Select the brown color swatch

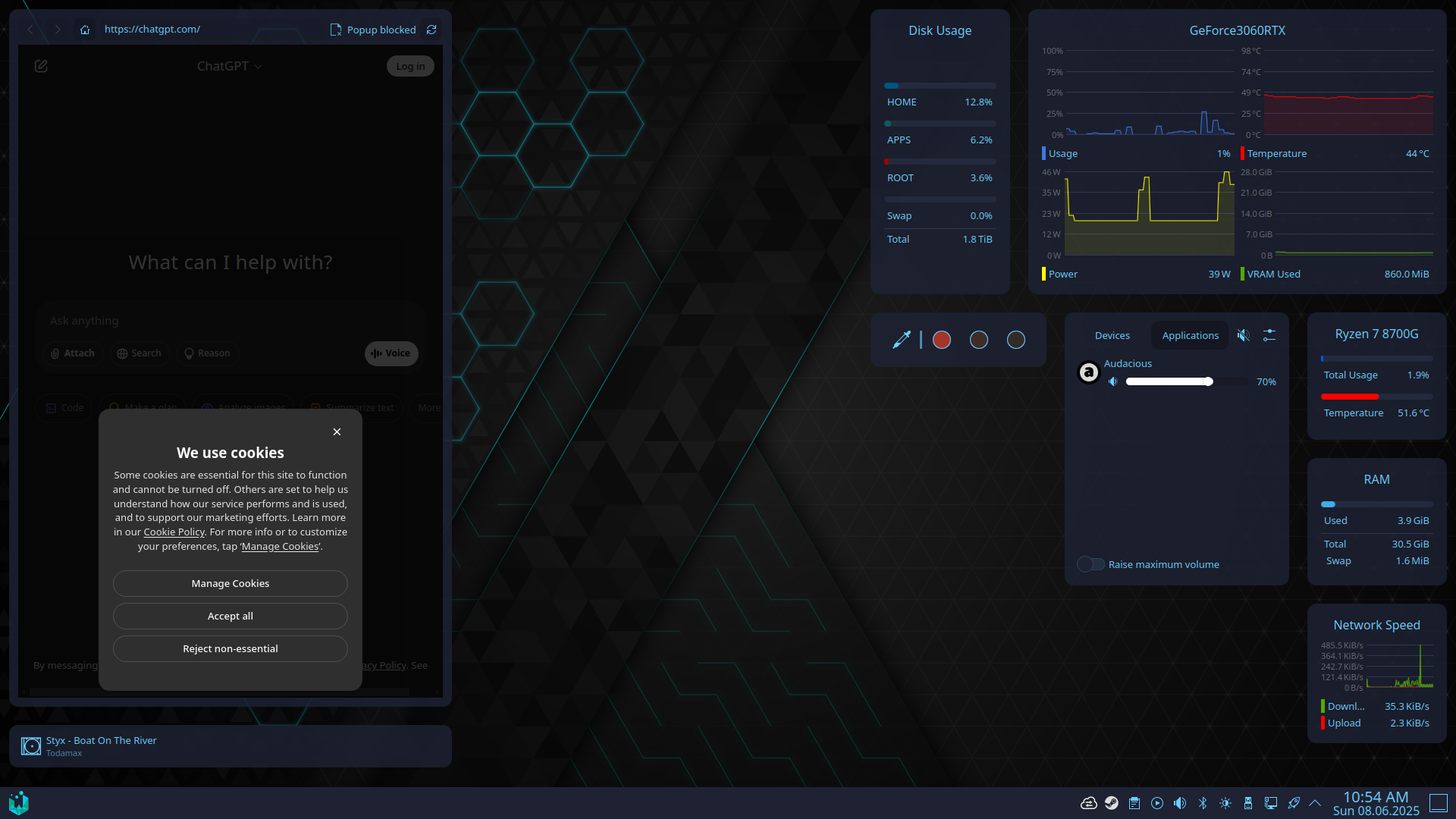[x=979, y=340]
